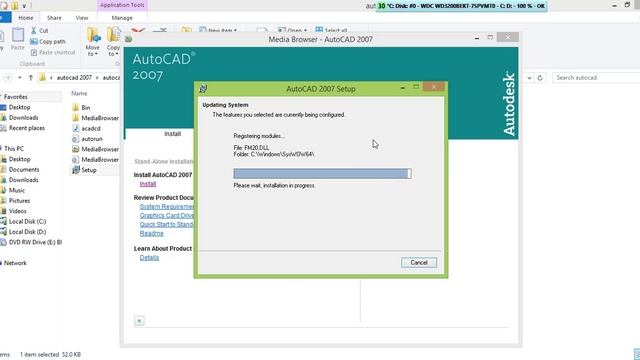
Task: Click the Install link in Media Browser
Action: point(148,184)
